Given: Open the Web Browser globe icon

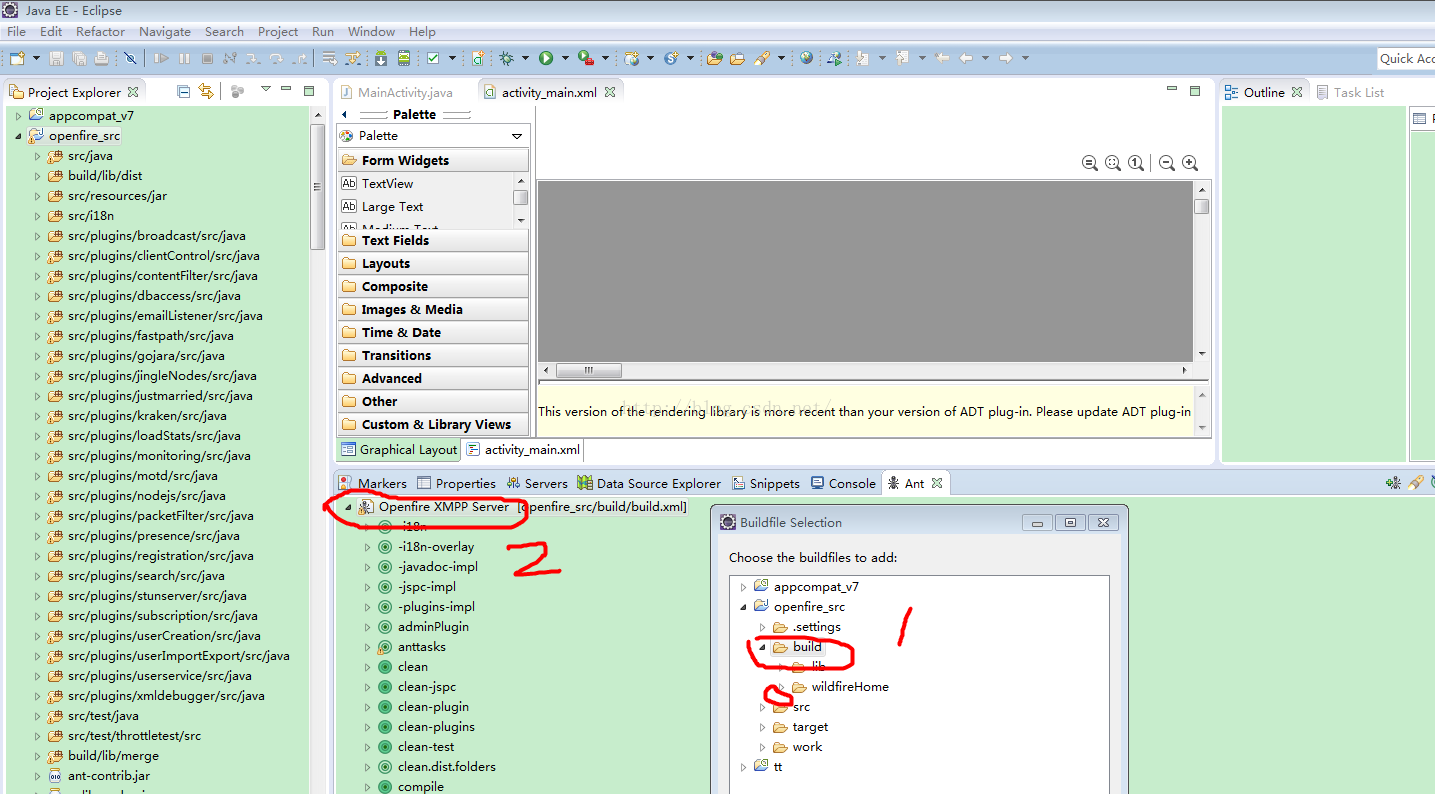Looking at the screenshot, I should click(807, 58).
